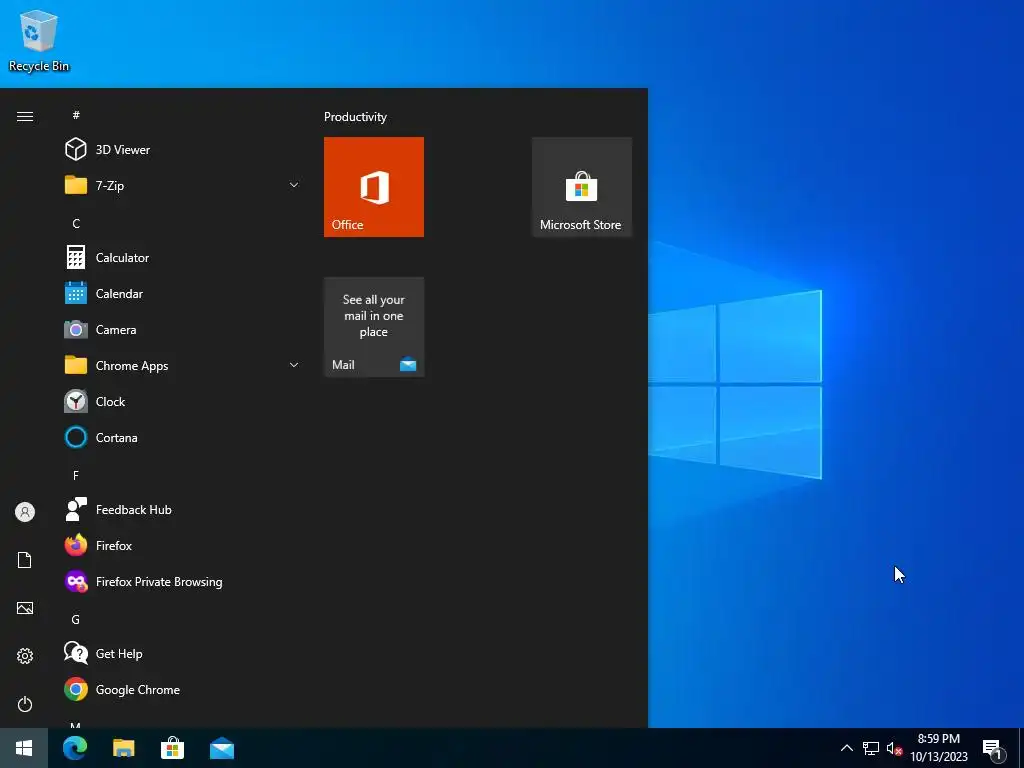
Task: Open Mail from the taskbar
Action: tap(222, 748)
